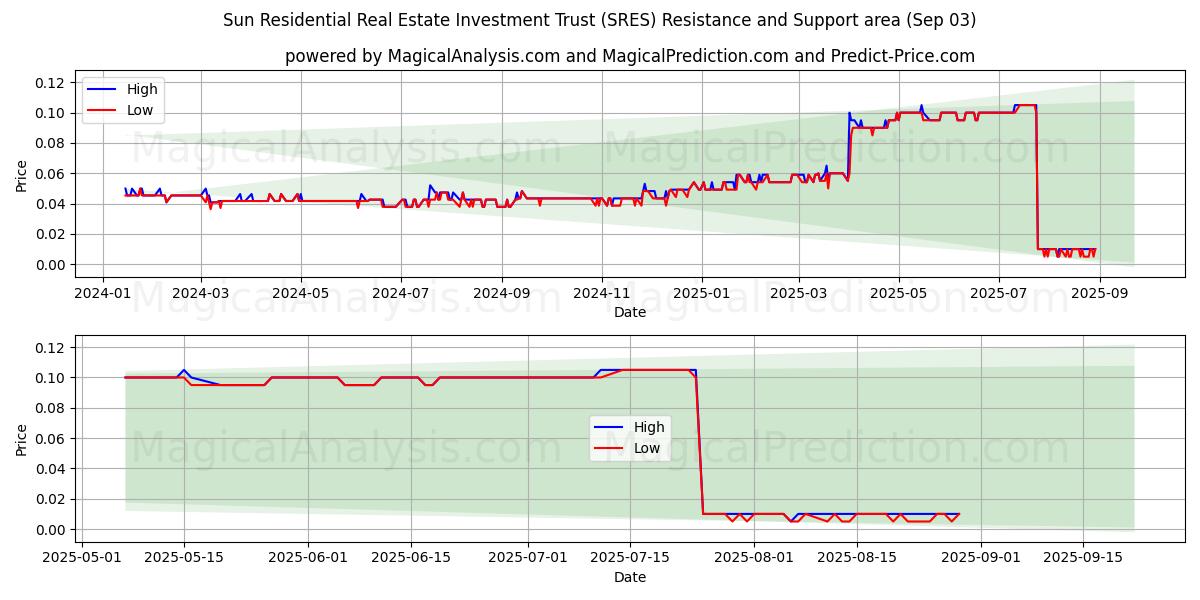
Task: Click 'Low' in the top chart legend
Action: click(x=140, y=110)
